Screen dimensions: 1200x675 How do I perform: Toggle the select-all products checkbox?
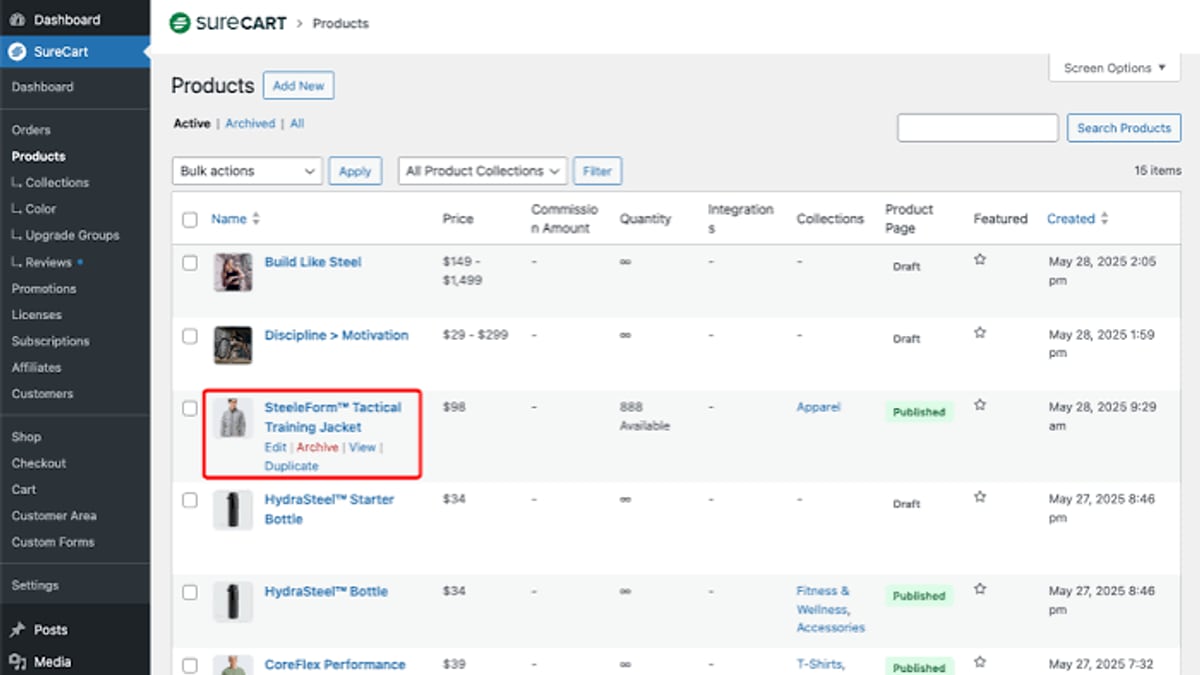click(190, 219)
